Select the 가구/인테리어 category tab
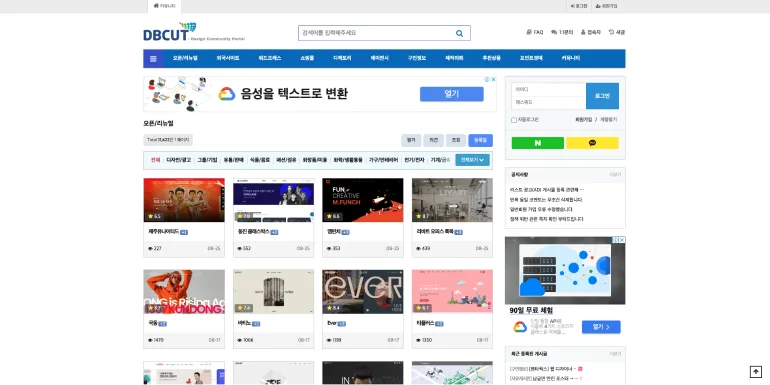Viewport: 770px width, 385px height. coord(384,160)
